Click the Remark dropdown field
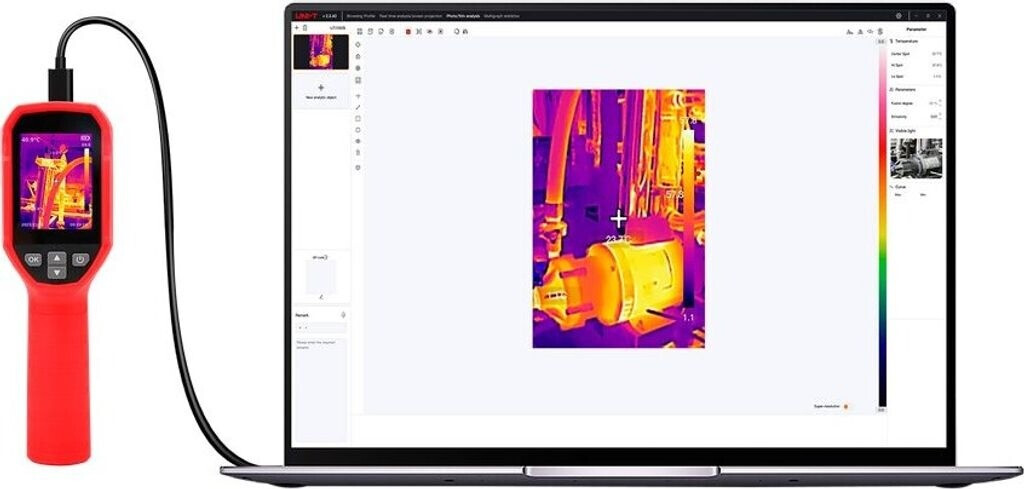The width and height of the screenshot is (1024, 489). [x=321, y=327]
